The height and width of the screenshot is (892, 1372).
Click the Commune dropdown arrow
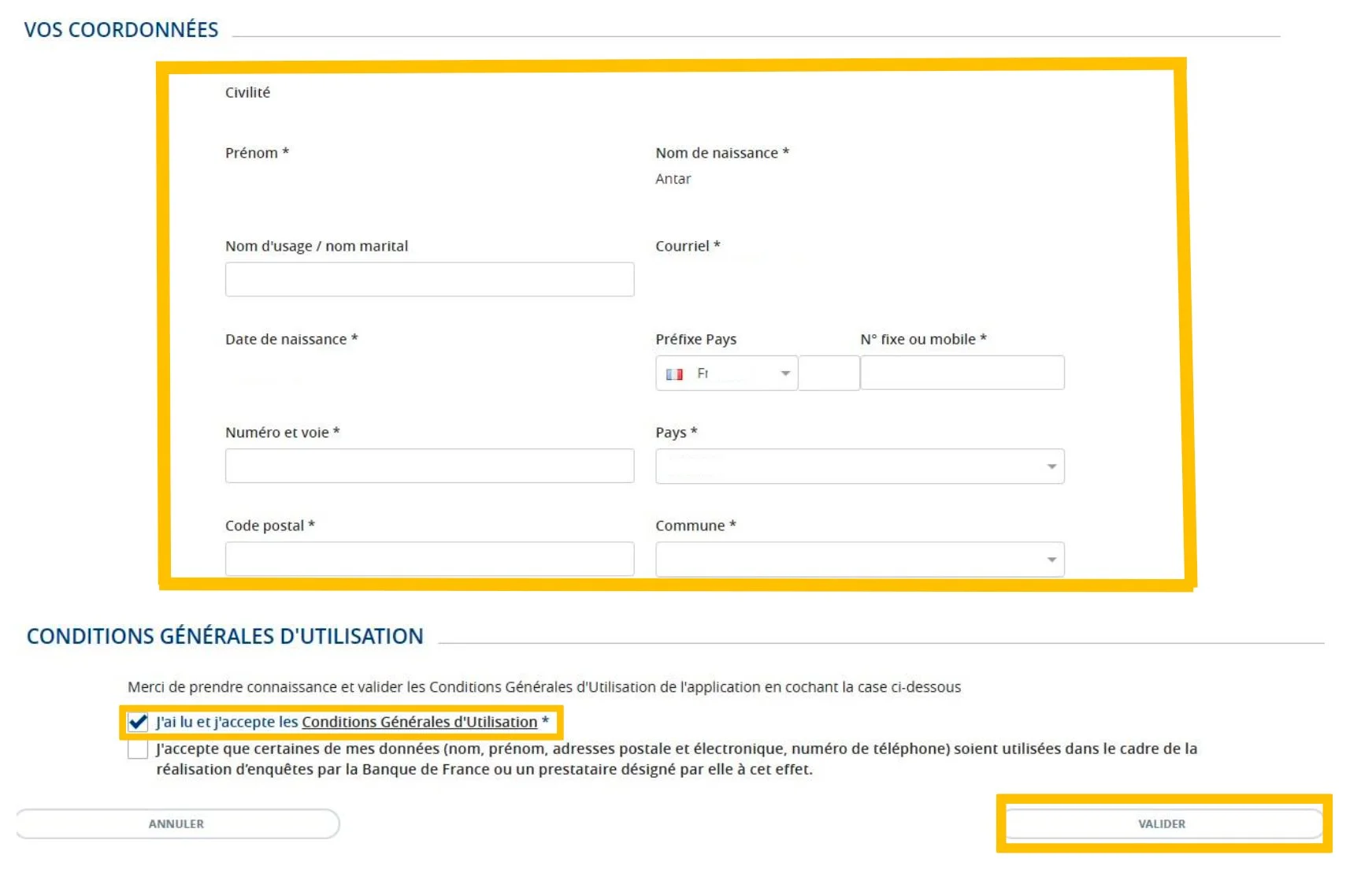(1051, 559)
